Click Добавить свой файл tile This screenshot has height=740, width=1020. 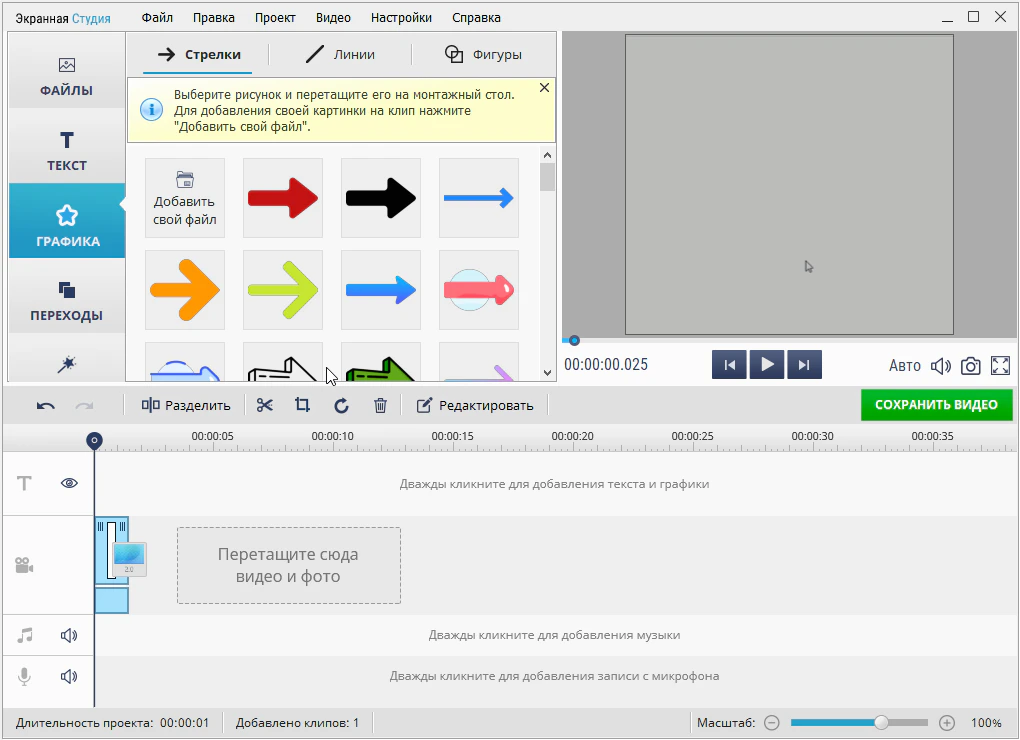coord(185,198)
